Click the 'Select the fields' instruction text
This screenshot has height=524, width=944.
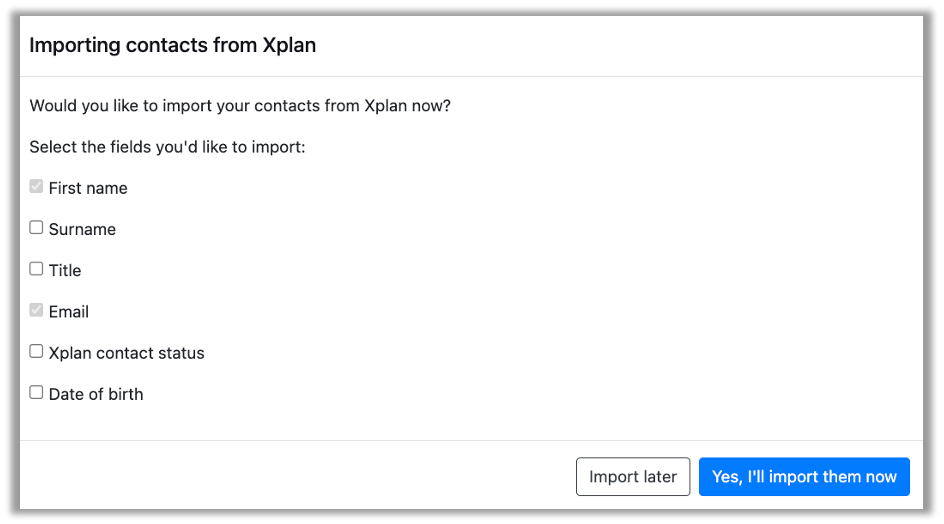click(x=167, y=147)
